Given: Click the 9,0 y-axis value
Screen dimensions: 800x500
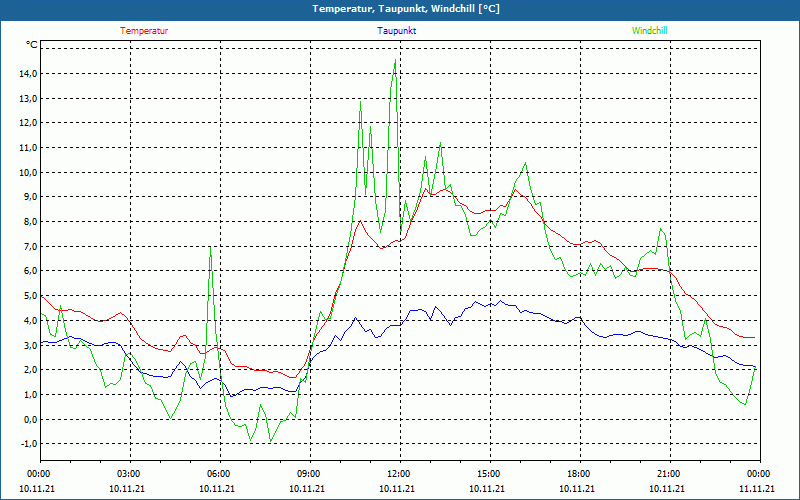Looking at the screenshot, I should tap(30, 196).
